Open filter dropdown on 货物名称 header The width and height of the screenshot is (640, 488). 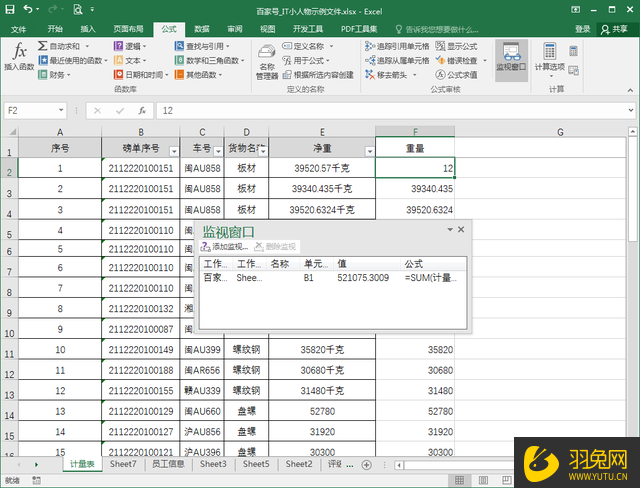263,151
